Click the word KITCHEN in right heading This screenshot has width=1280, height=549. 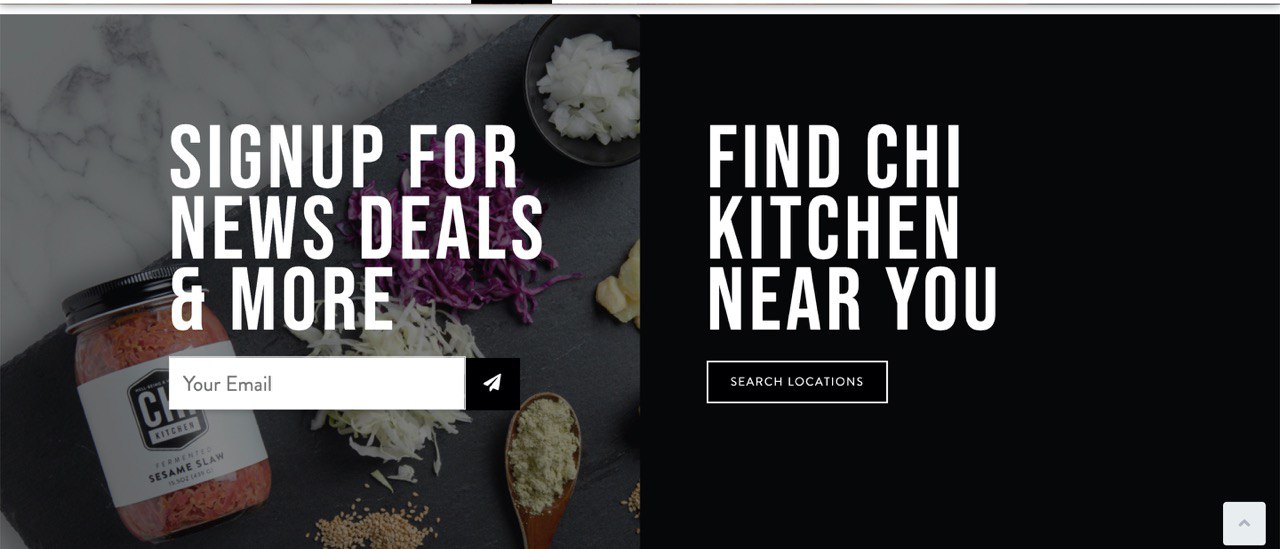coord(834,229)
